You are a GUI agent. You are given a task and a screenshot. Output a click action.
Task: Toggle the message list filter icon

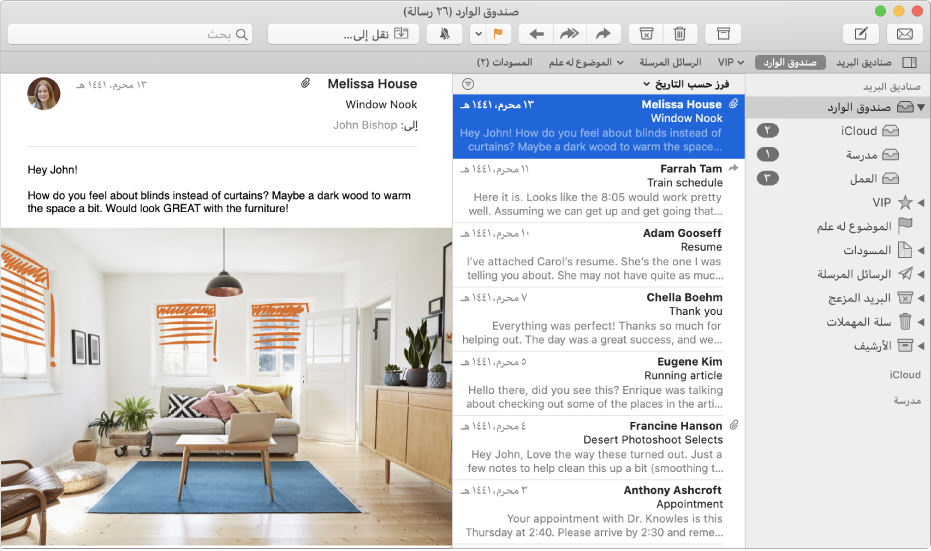pos(468,84)
